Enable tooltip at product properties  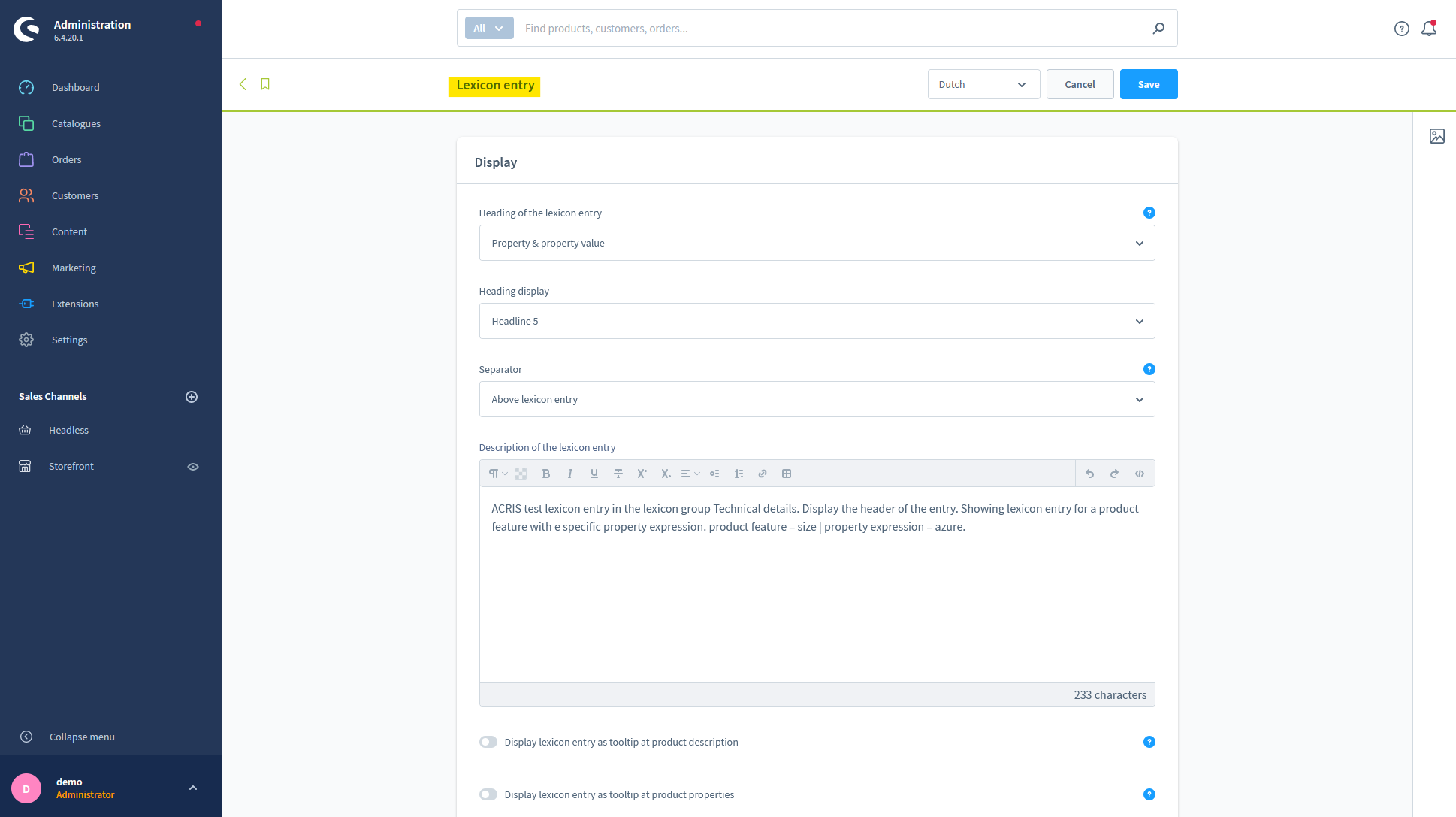tap(488, 794)
